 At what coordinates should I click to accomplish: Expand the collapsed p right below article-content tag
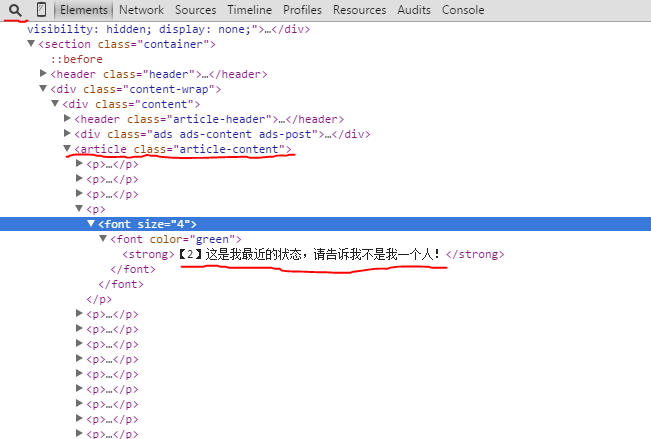79,163
